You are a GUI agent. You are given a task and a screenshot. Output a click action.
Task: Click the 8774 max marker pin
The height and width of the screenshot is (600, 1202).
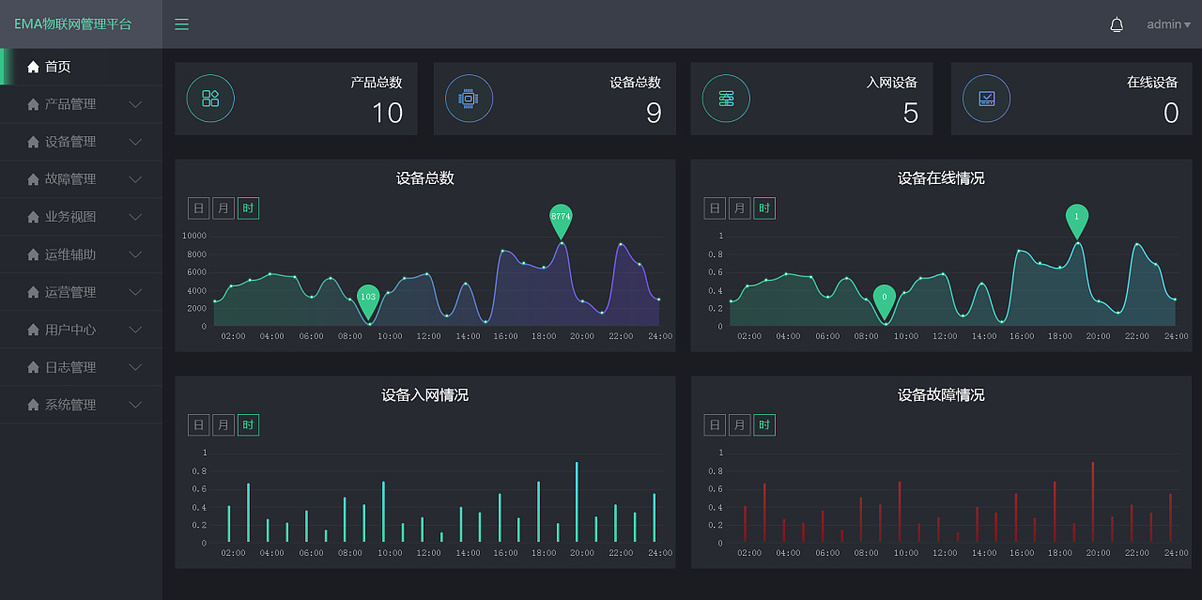(x=561, y=220)
